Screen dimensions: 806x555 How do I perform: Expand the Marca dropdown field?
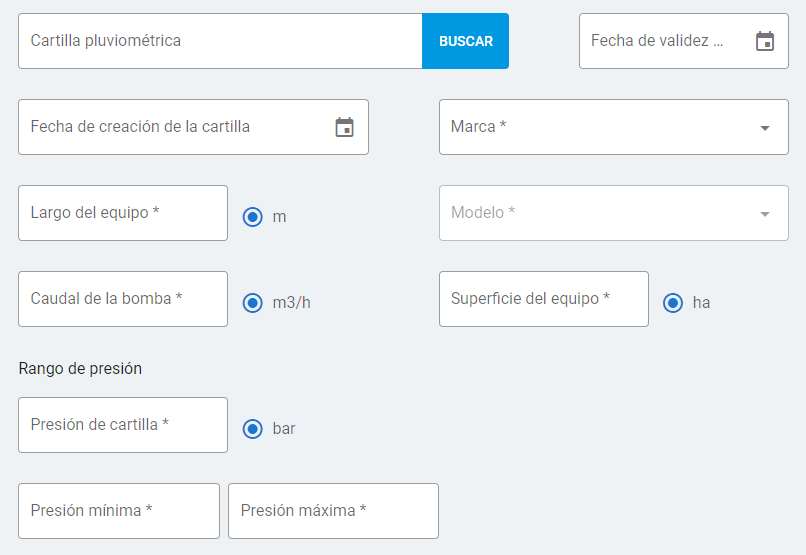point(600,127)
